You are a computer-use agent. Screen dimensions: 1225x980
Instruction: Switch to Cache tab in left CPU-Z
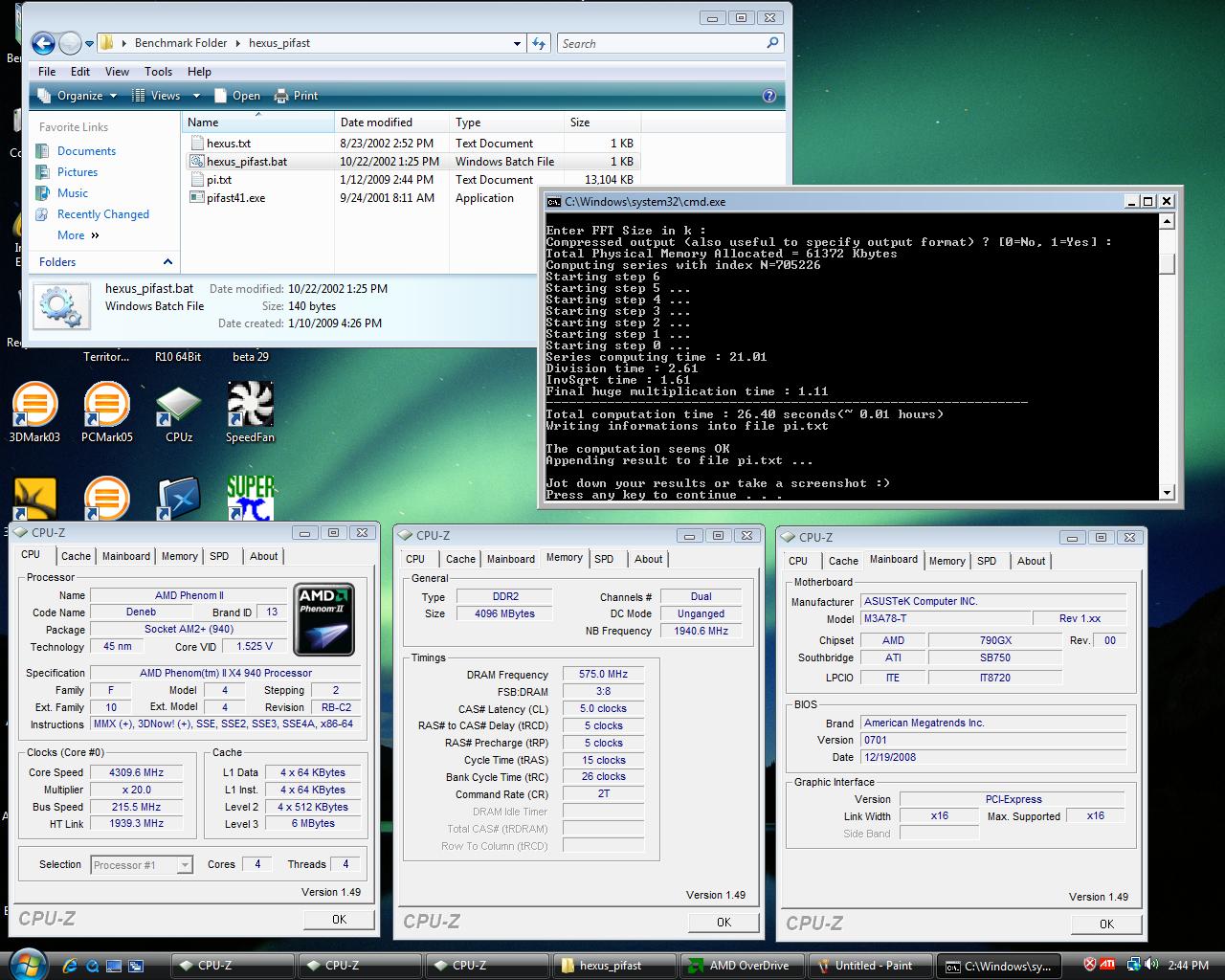76,556
